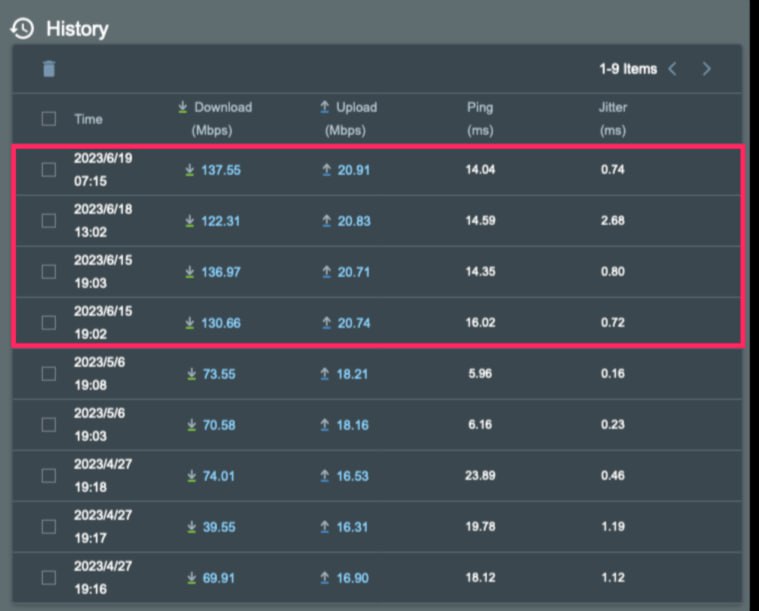Click the 1-9 Items pagination label
759x611 pixels.
[x=628, y=69]
